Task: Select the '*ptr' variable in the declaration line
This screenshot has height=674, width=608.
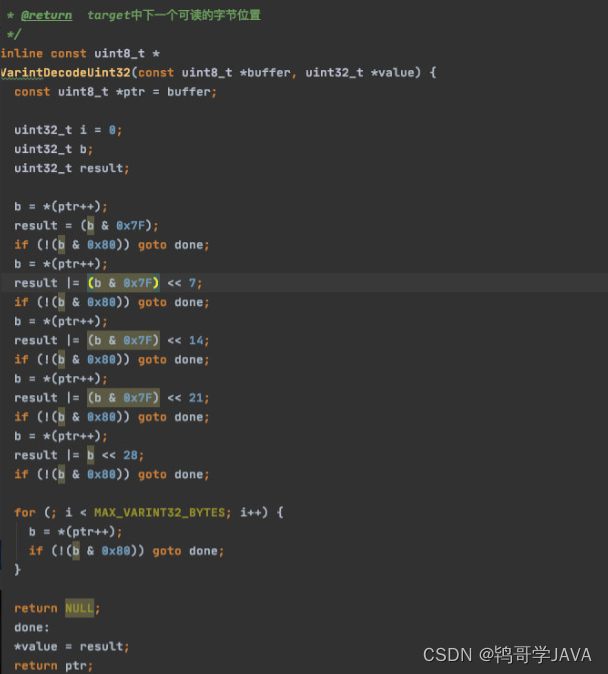Action: (x=130, y=92)
